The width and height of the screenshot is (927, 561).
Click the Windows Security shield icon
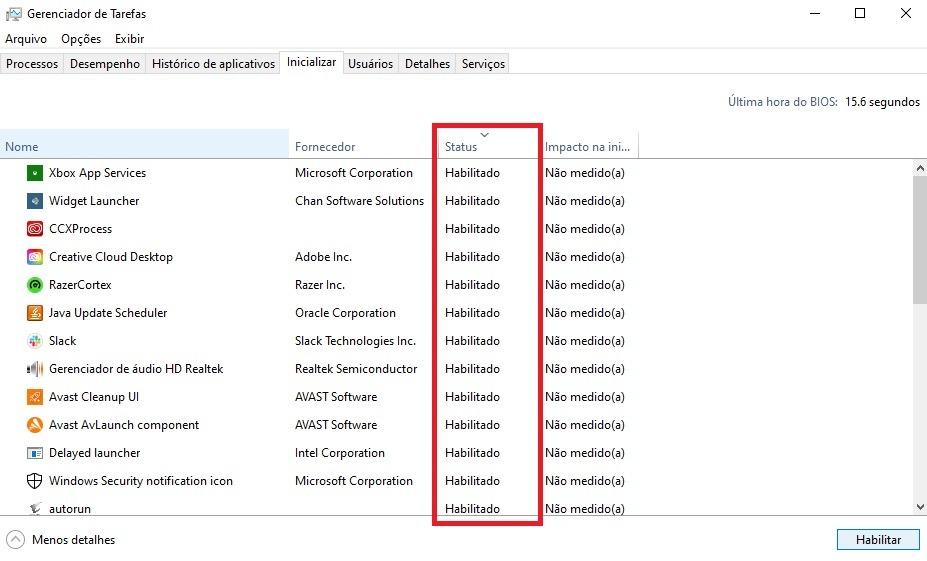[x=35, y=481]
